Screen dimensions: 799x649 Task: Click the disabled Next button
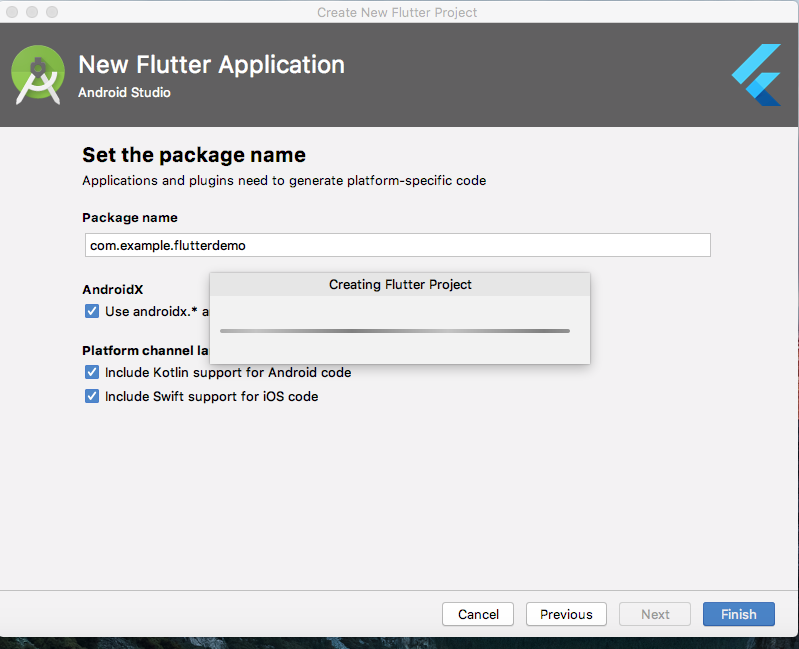[x=655, y=614]
